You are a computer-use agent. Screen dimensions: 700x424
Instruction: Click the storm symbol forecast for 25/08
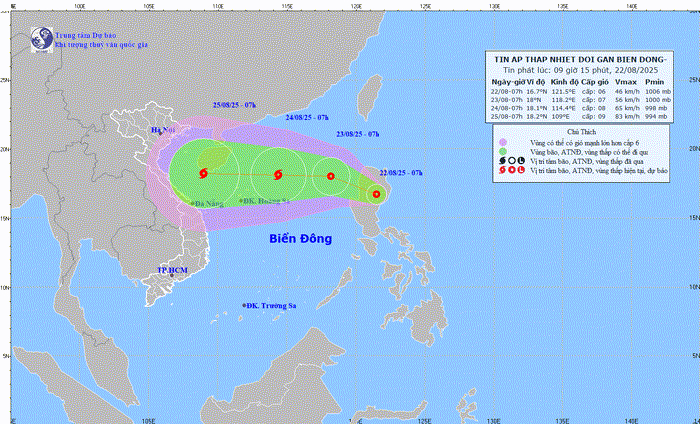204,173
